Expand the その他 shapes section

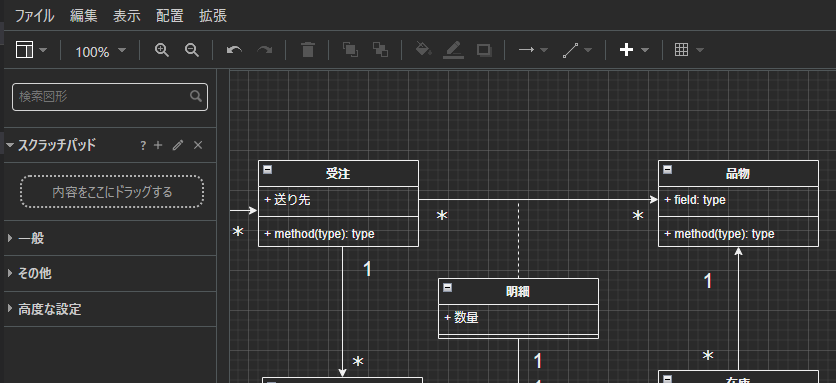110,274
